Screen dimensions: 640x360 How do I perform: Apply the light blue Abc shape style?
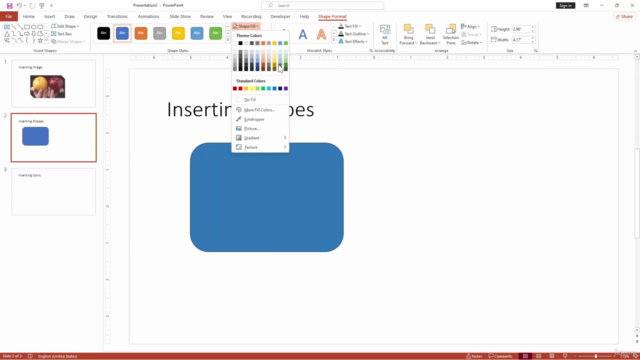click(197, 33)
